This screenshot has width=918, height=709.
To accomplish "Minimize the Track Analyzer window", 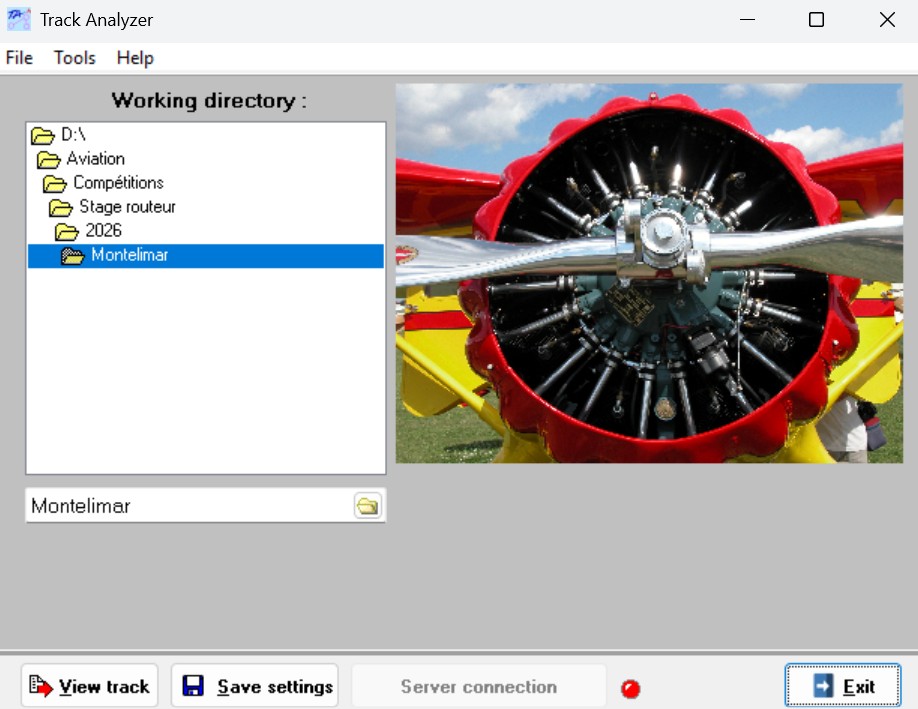I will coord(746,20).
